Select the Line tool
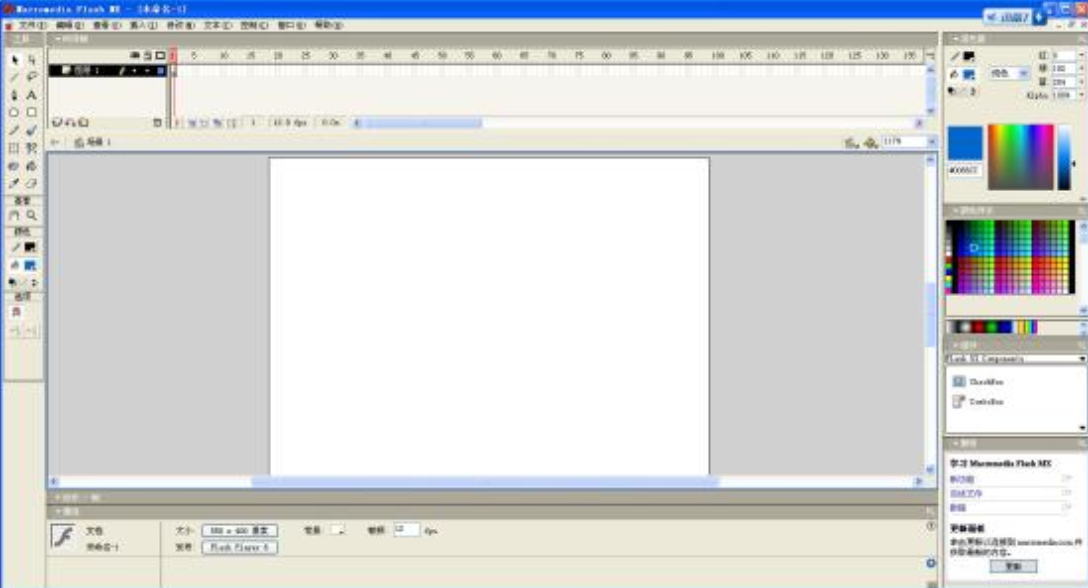Viewport: 1088px width, 588px height. pyautogui.click(x=15, y=77)
